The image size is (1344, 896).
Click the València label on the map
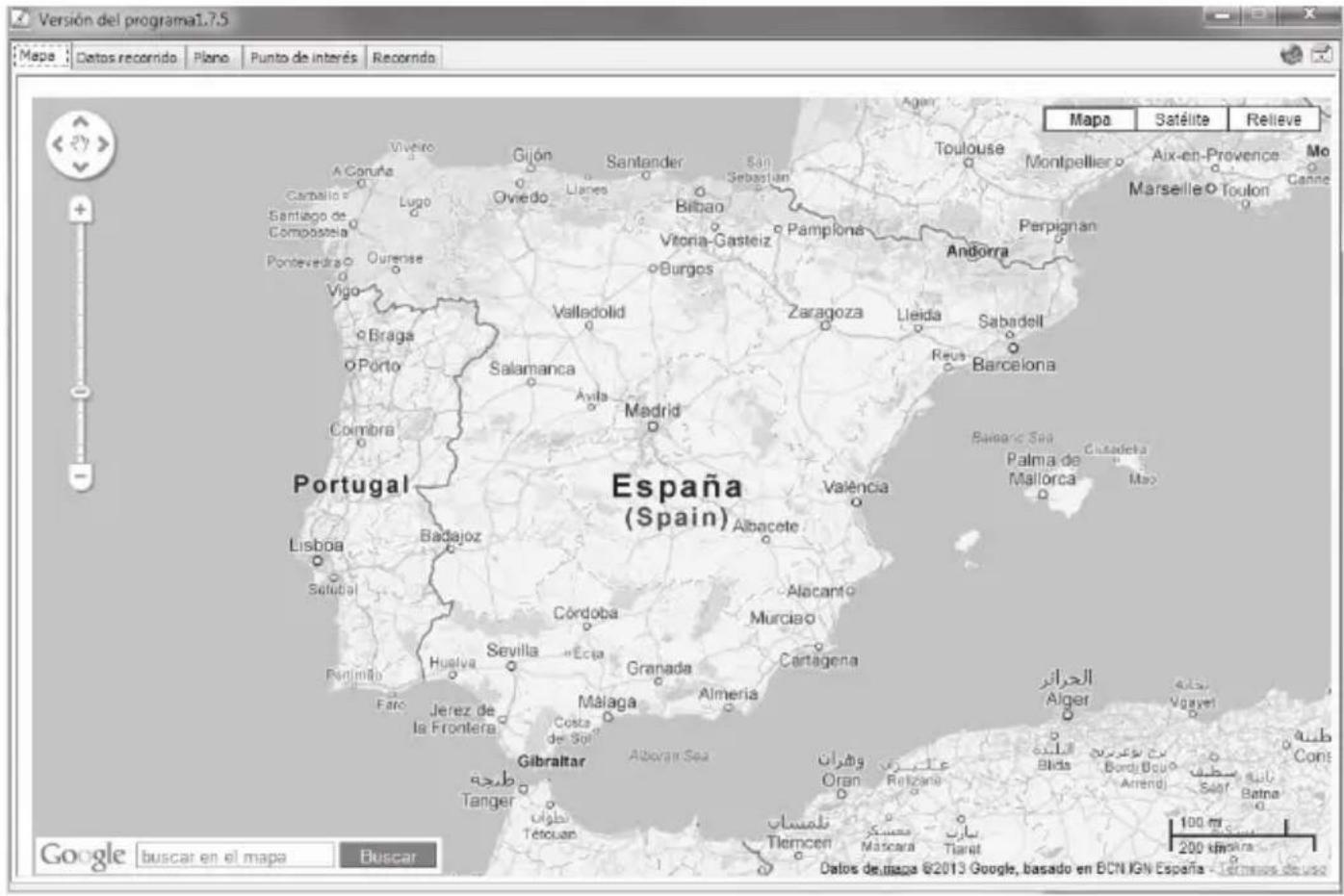point(855,487)
